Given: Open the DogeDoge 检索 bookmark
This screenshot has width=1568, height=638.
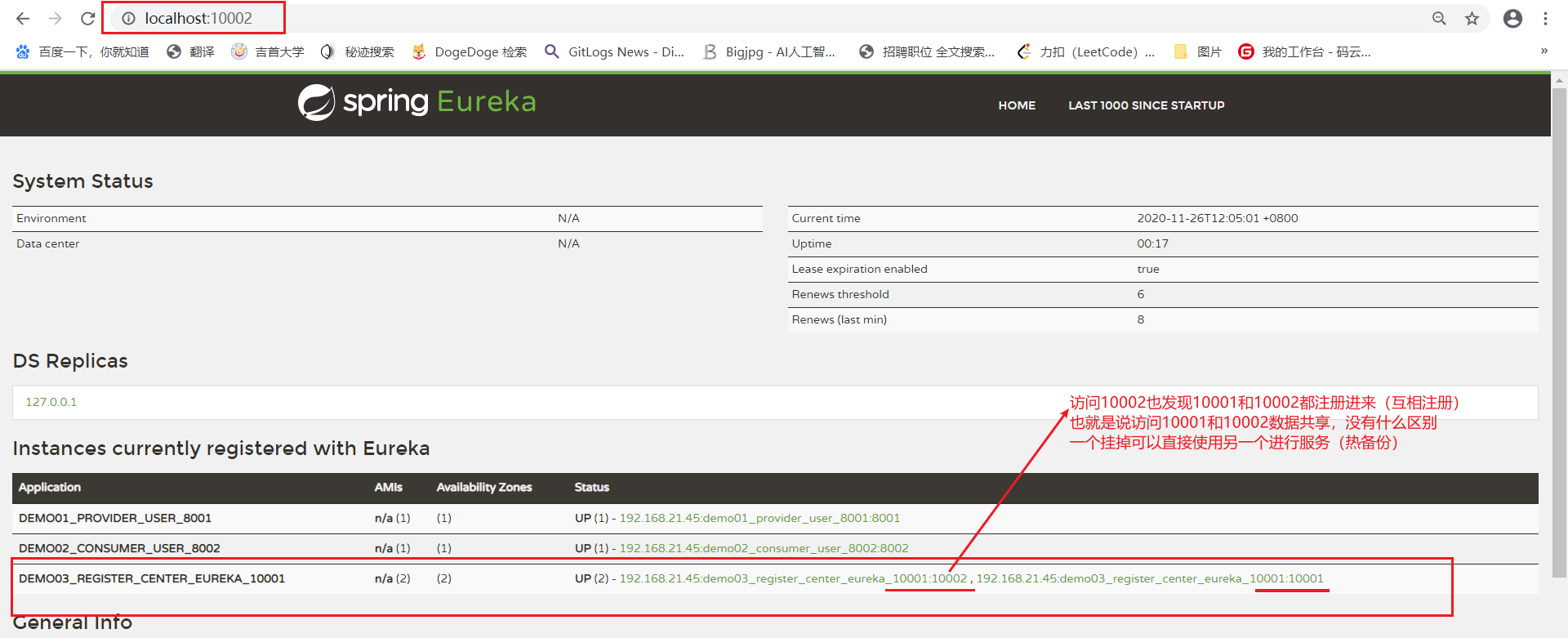Looking at the screenshot, I should (x=470, y=51).
